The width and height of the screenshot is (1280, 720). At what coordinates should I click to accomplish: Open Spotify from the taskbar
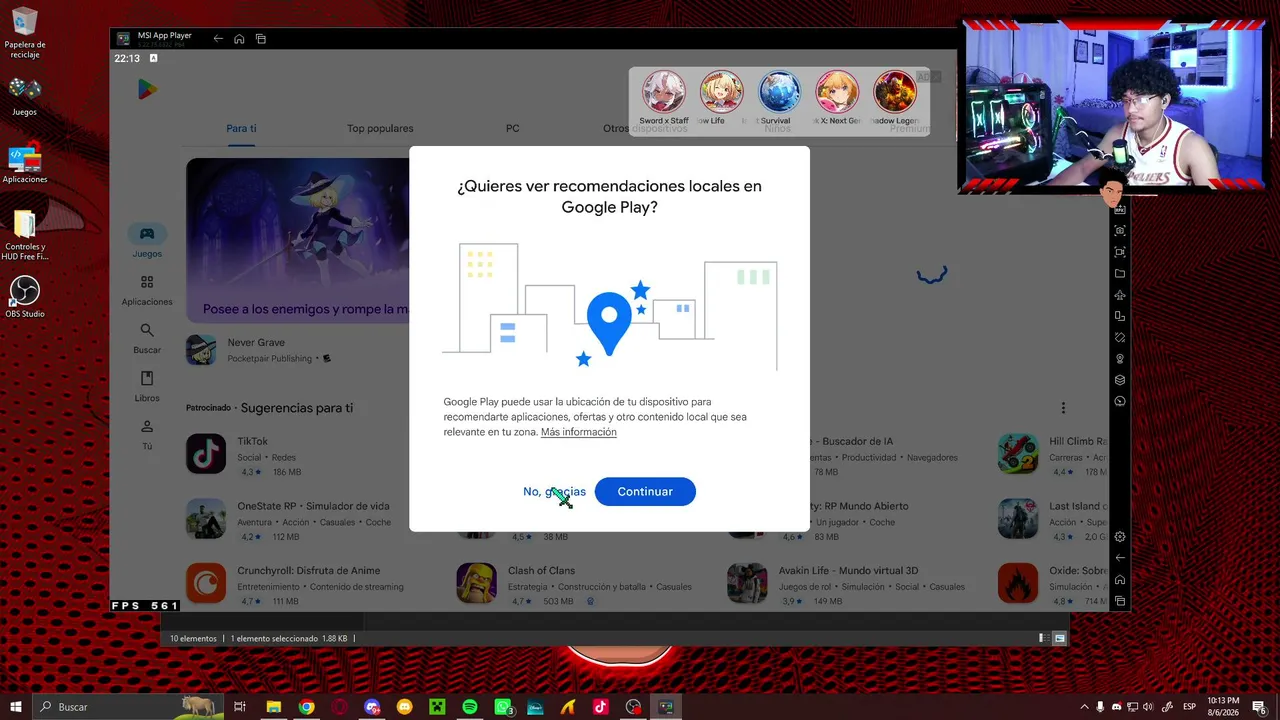(470, 707)
